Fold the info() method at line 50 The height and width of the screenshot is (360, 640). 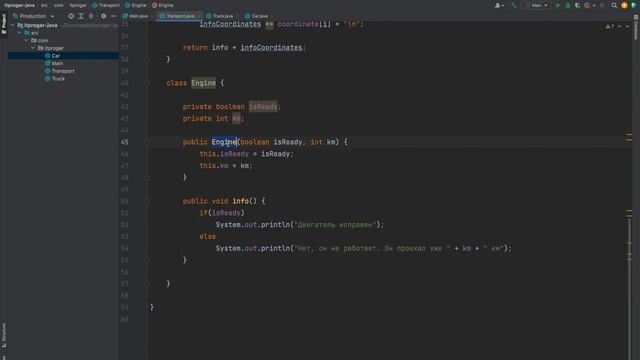(147, 201)
